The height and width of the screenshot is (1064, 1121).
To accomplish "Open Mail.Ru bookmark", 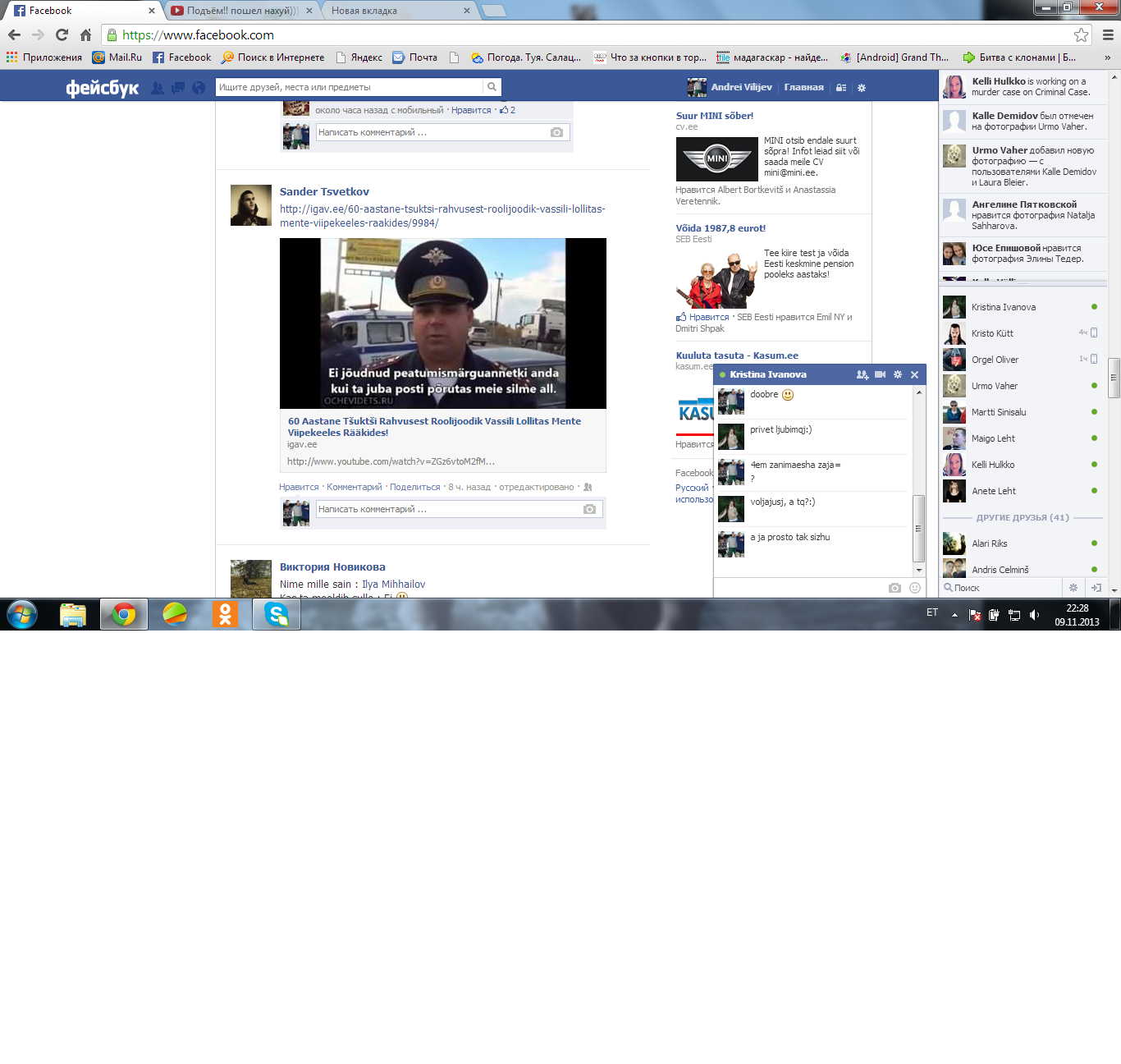I will [117, 57].
